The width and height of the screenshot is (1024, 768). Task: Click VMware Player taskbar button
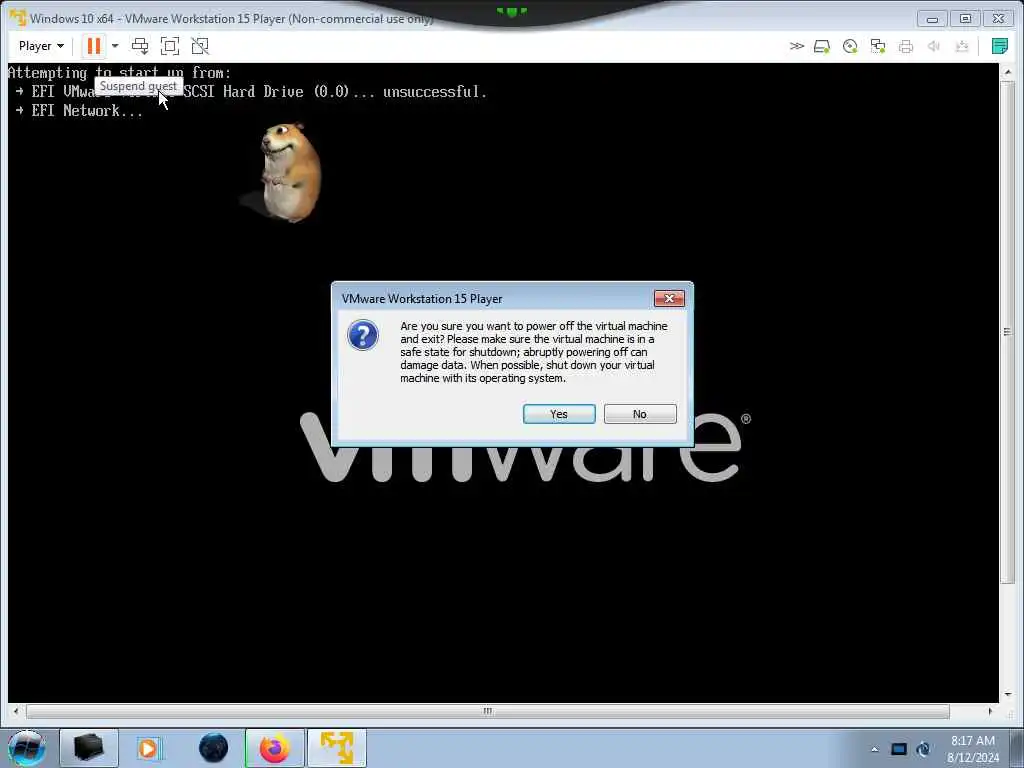coord(337,748)
